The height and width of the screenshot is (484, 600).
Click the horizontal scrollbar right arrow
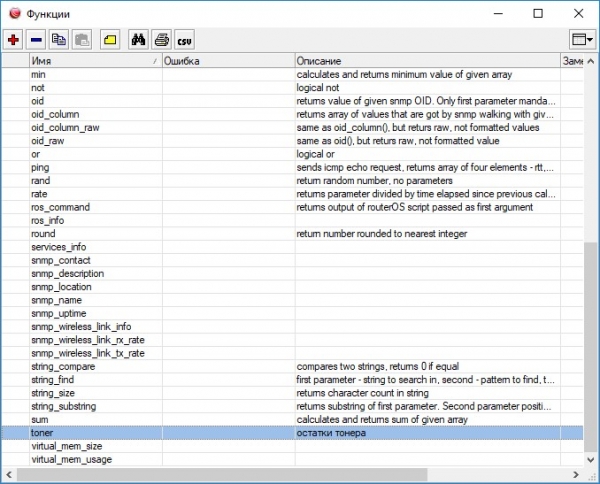(x=576, y=476)
